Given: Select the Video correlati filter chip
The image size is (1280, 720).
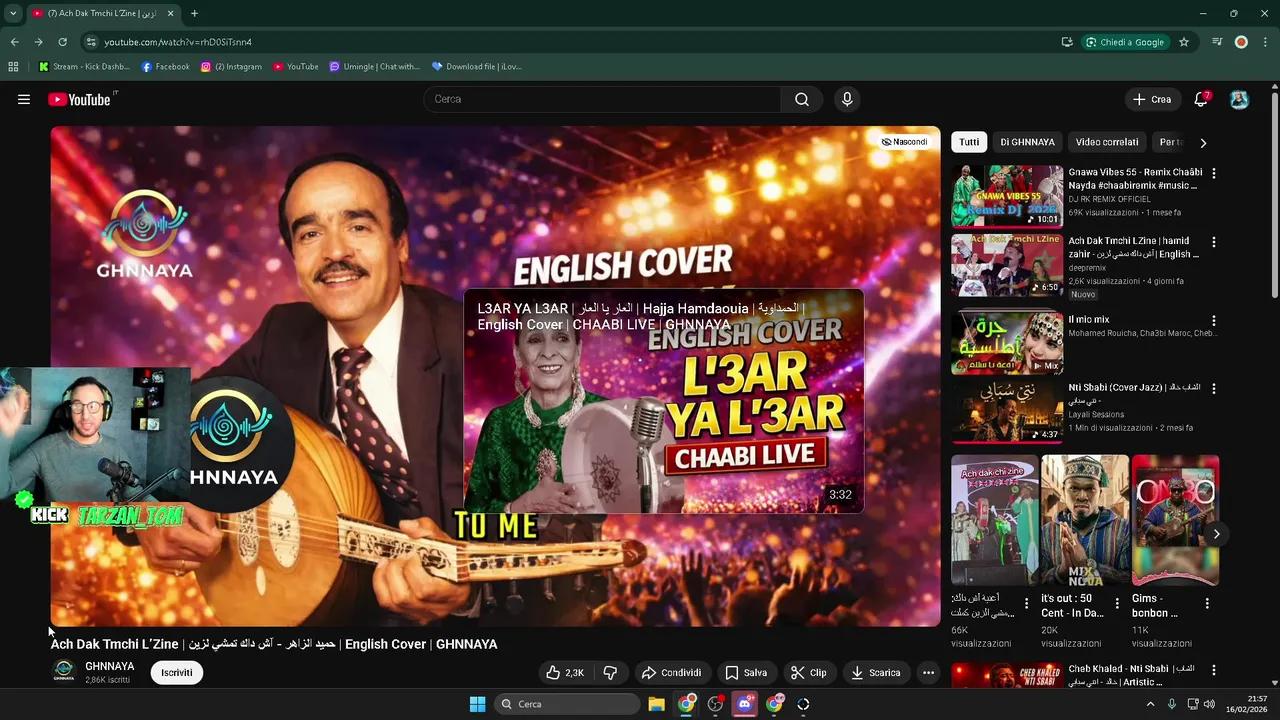Looking at the screenshot, I should tap(1107, 142).
